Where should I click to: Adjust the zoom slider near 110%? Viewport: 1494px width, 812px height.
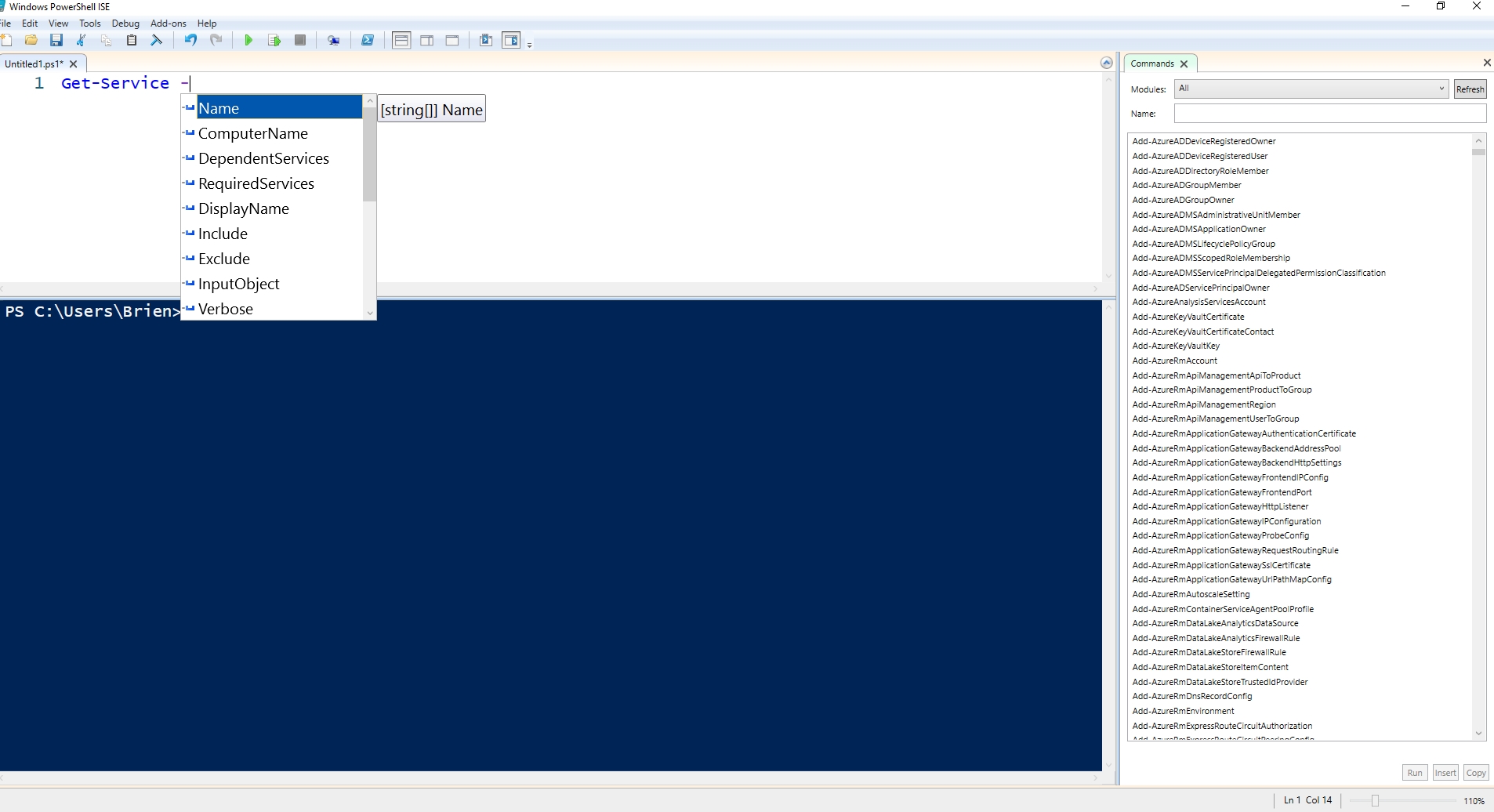coord(1376,800)
